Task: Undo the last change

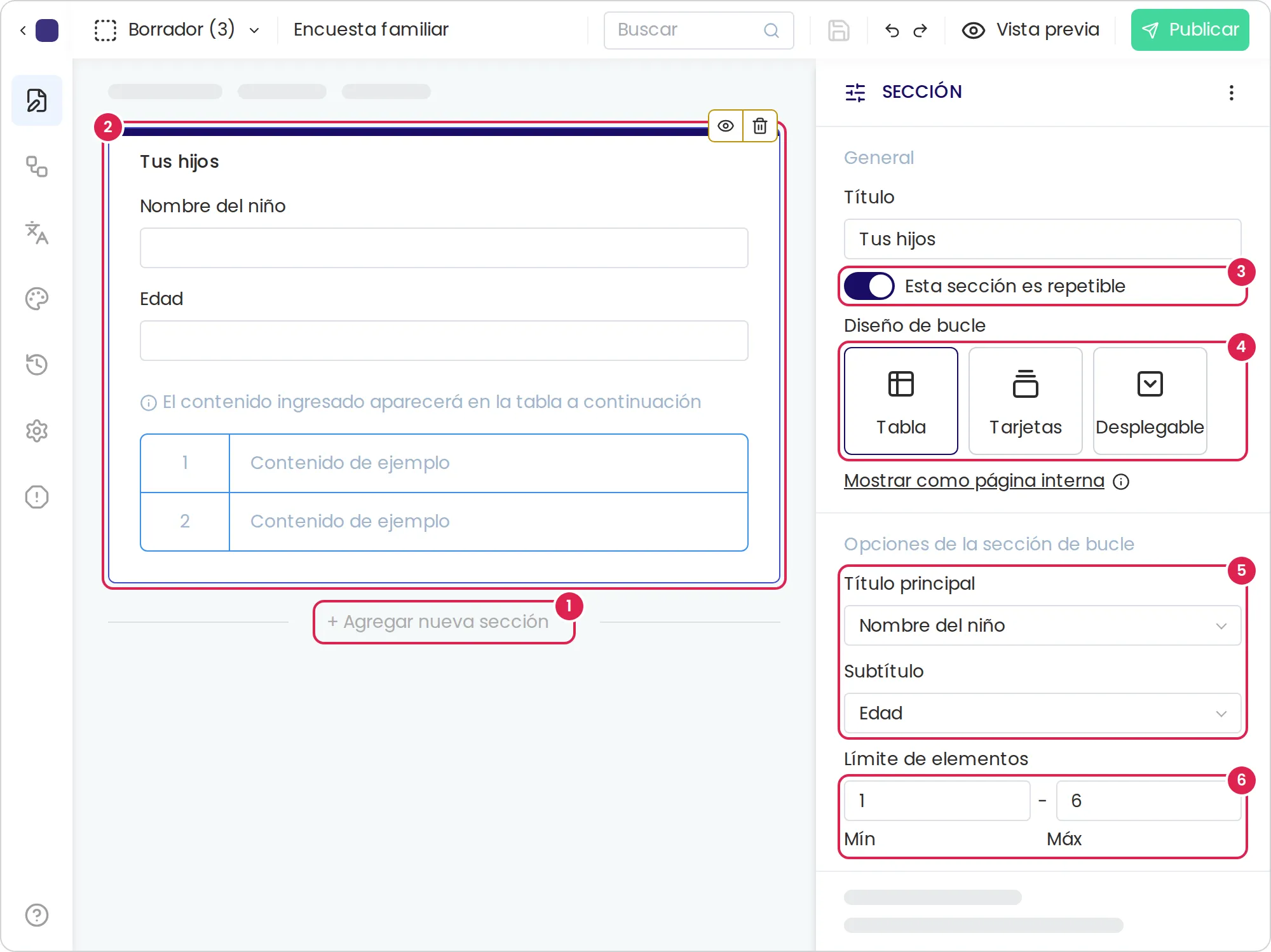Action: [892, 30]
